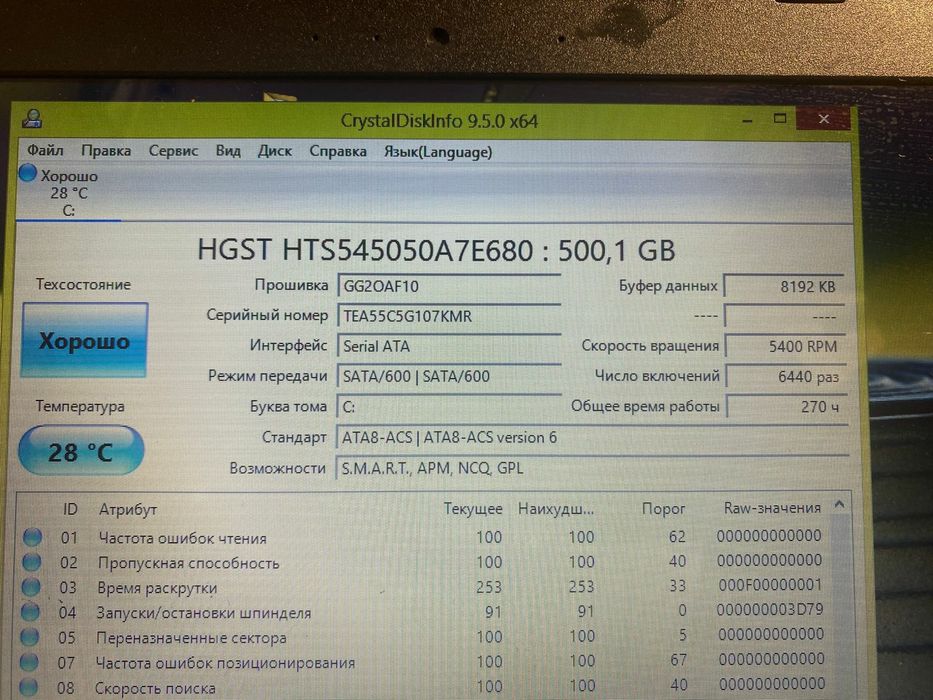Viewport: 933px width, 700px height.
Task: Select the row Время раскрутки
Action: [x=424, y=587]
